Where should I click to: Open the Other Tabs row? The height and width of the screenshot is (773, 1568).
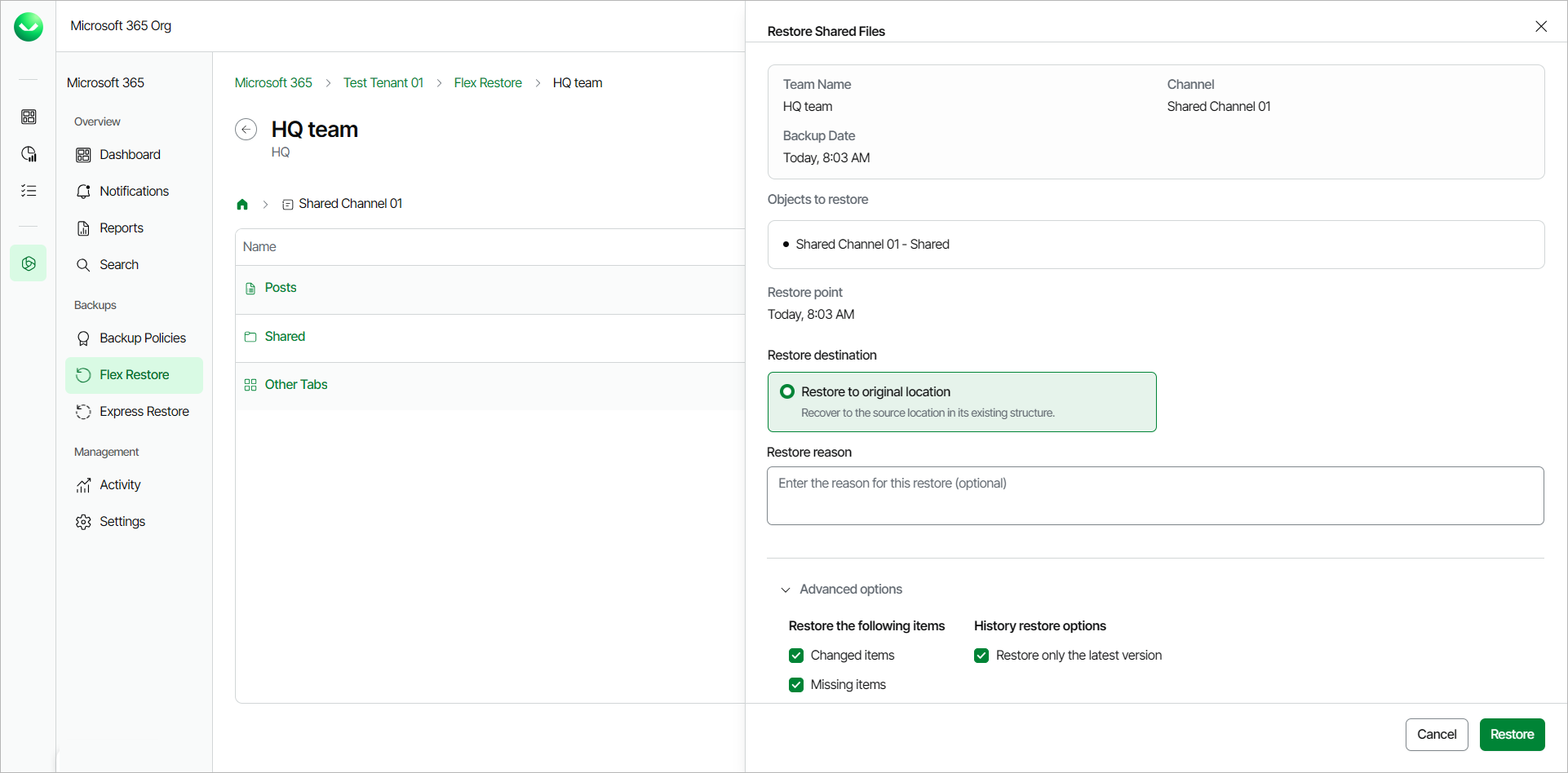coord(490,386)
